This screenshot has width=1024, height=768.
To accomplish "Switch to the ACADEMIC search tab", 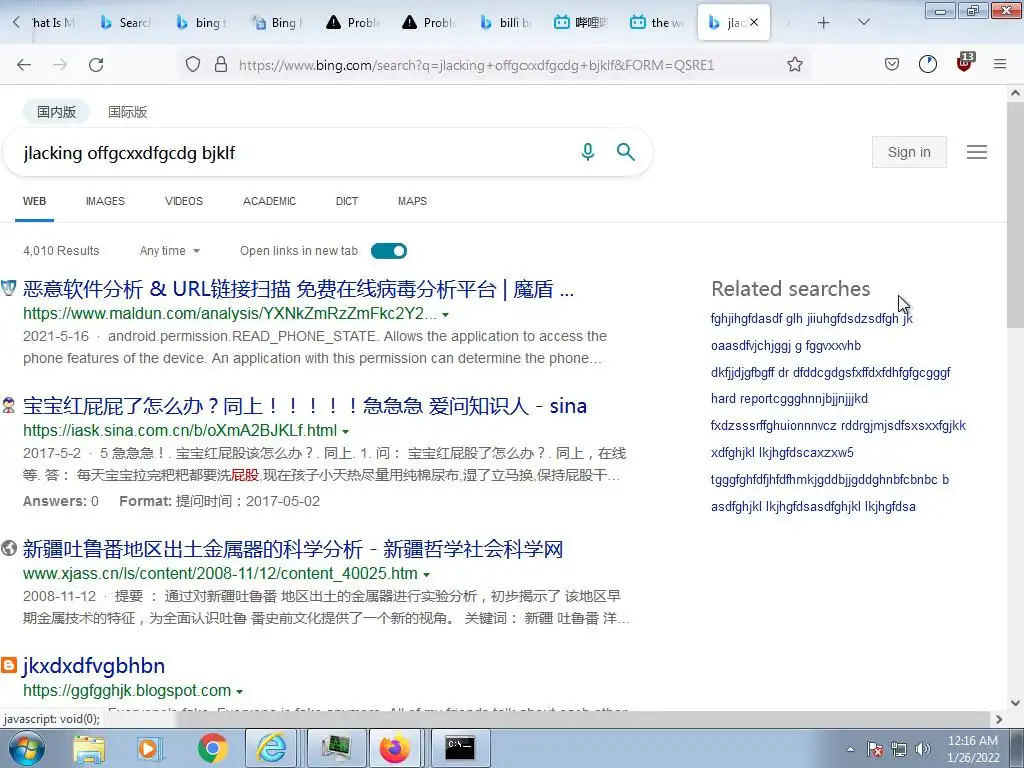I will click(269, 201).
